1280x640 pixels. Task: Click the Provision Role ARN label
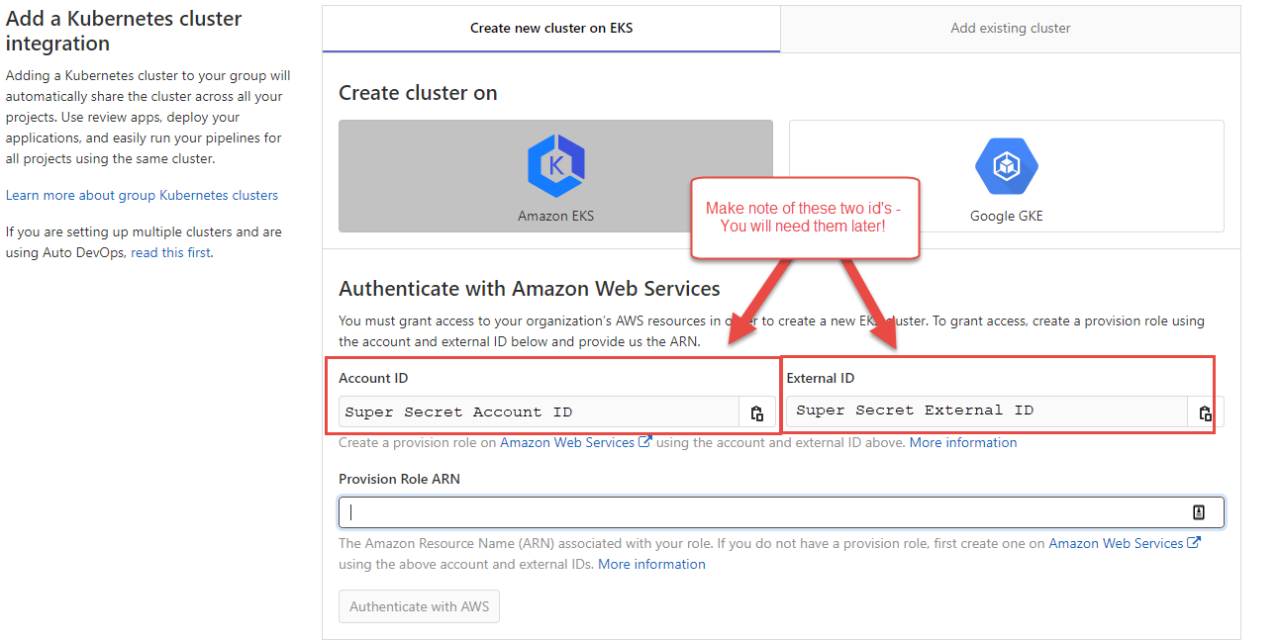(399, 479)
